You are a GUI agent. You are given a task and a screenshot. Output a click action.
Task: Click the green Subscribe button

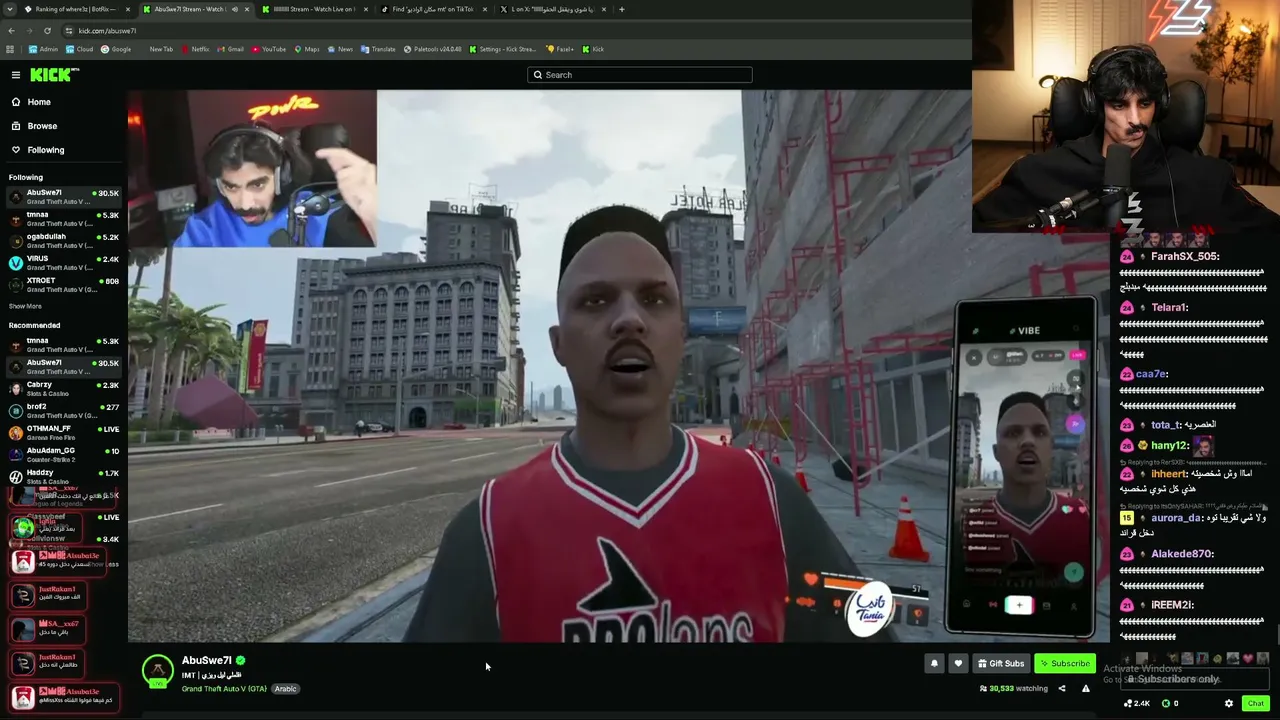pyautogui.click(x=1064, y=663)
